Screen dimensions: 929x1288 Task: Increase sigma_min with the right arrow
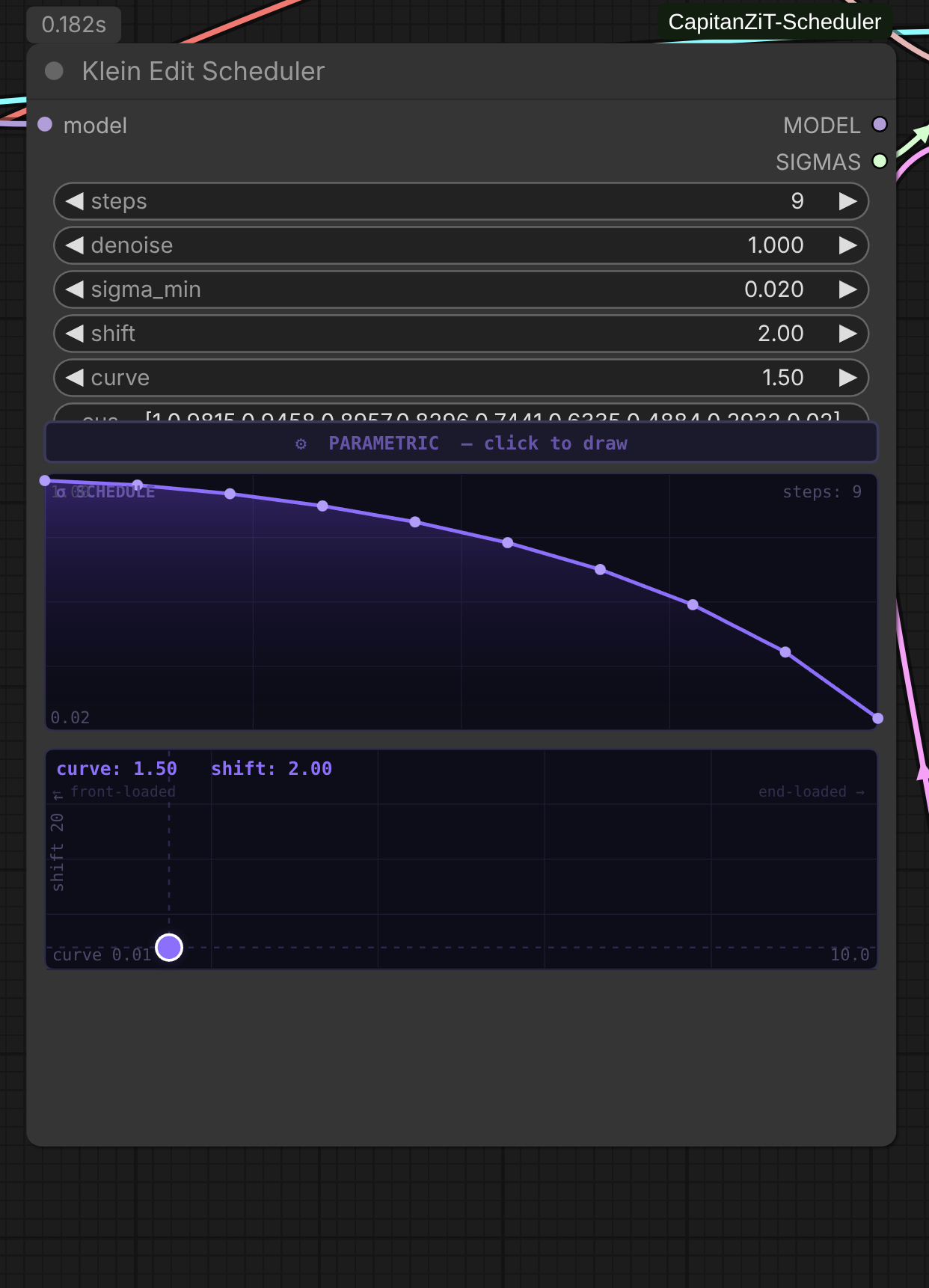tap(847, 289)
